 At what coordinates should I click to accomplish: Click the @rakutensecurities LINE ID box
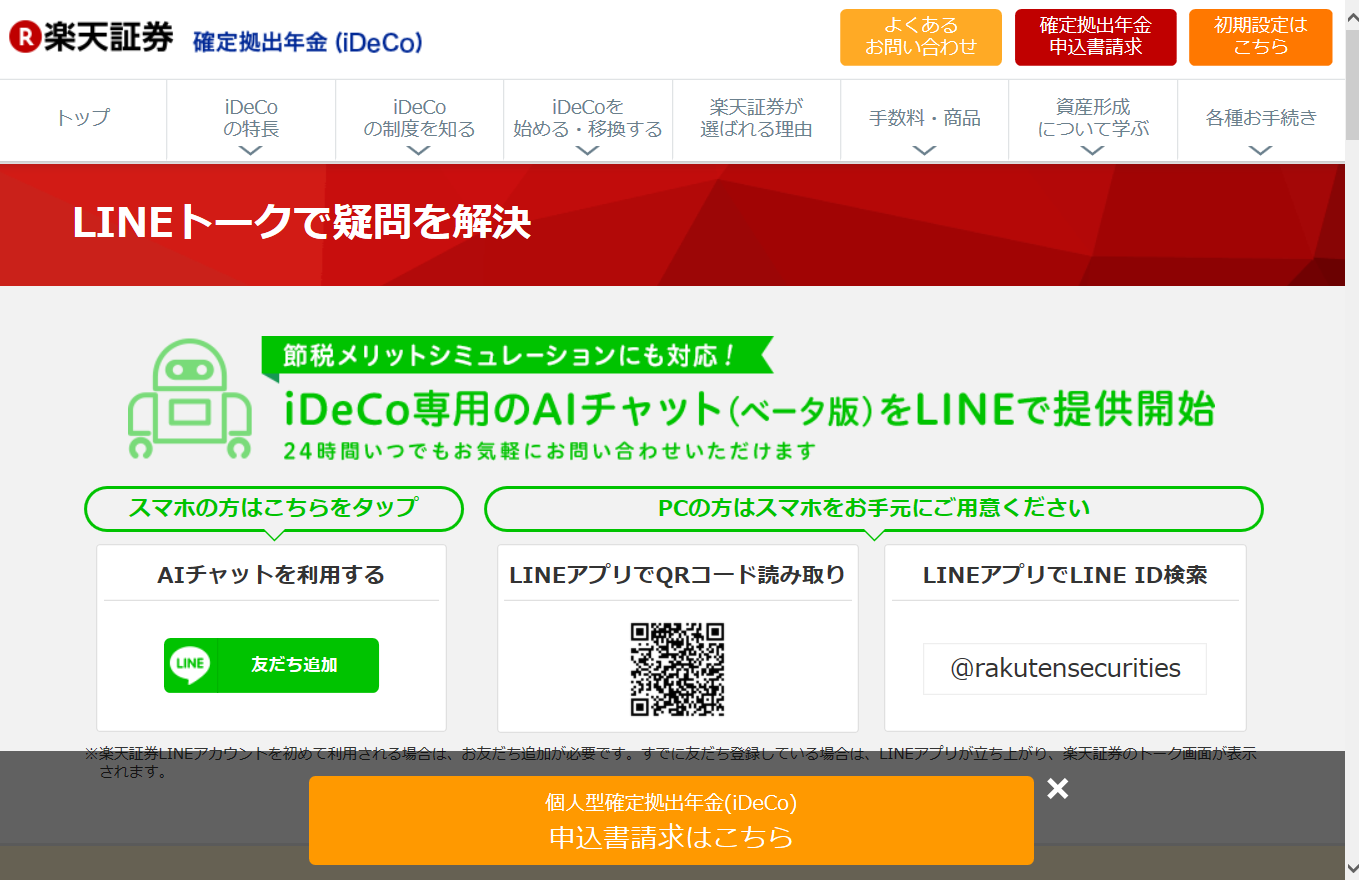pos(1064,668)
